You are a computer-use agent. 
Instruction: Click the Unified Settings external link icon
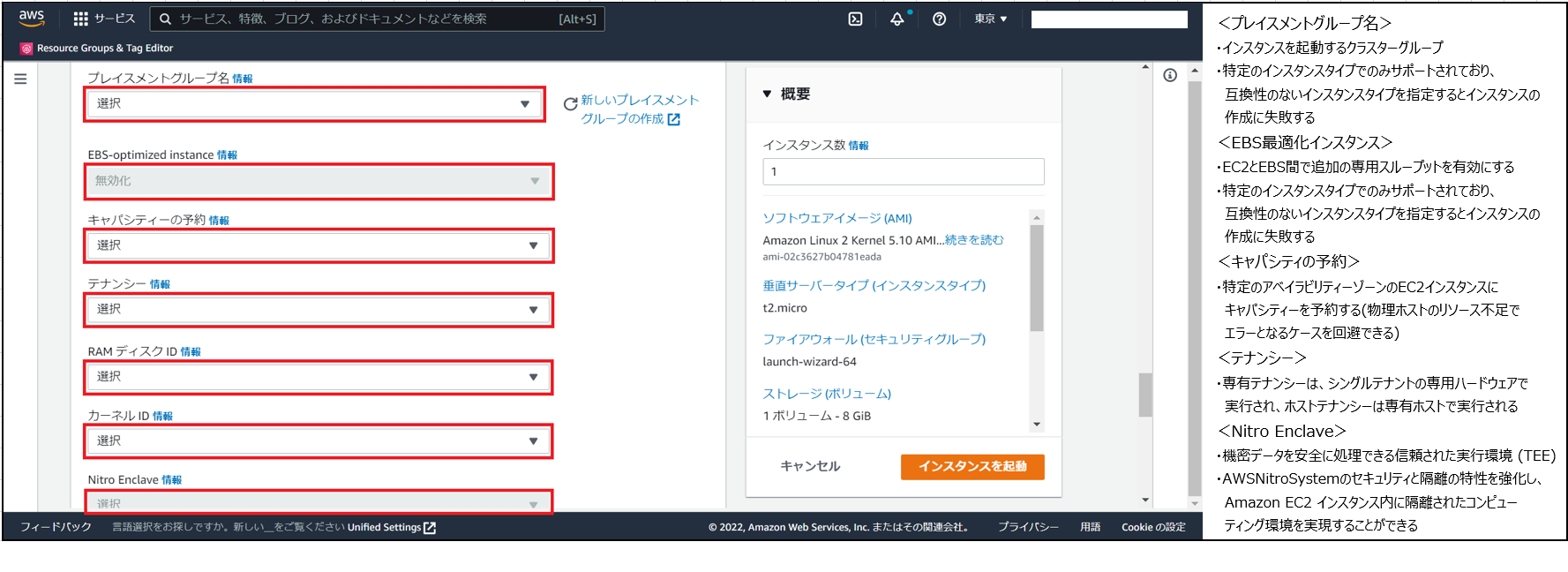click(430, 528)
